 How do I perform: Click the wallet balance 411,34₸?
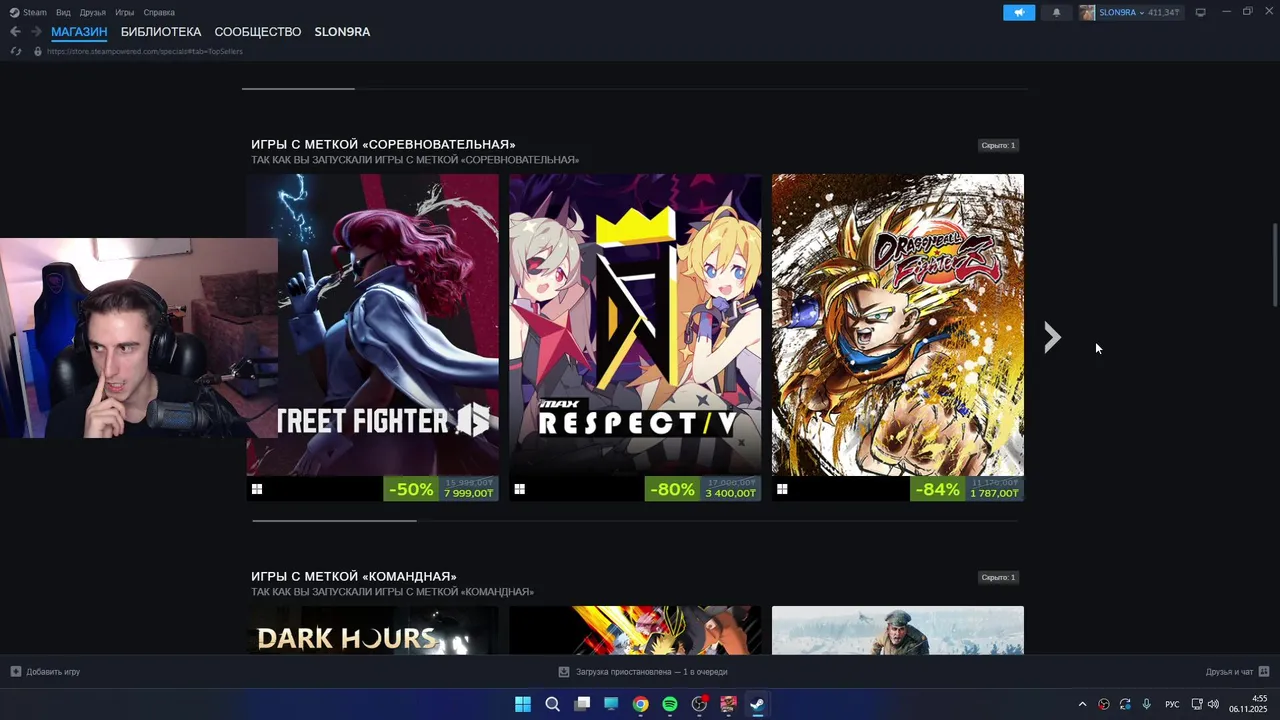coord(1164,13)
